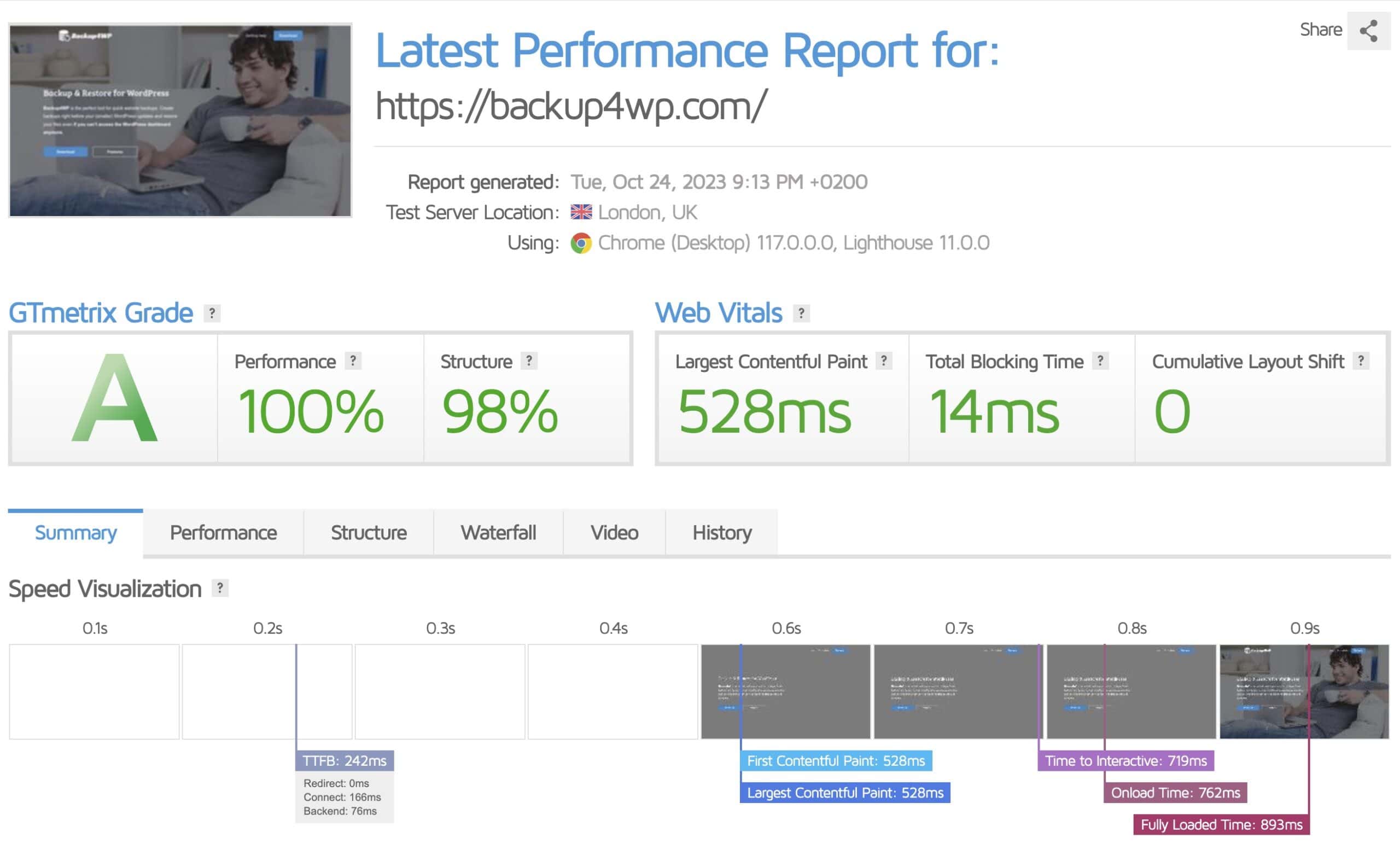Viewport: 1400px width, 844px height.
Task: Click Time to Interactive: 719ms marker
Action: tap(1125, 760)
